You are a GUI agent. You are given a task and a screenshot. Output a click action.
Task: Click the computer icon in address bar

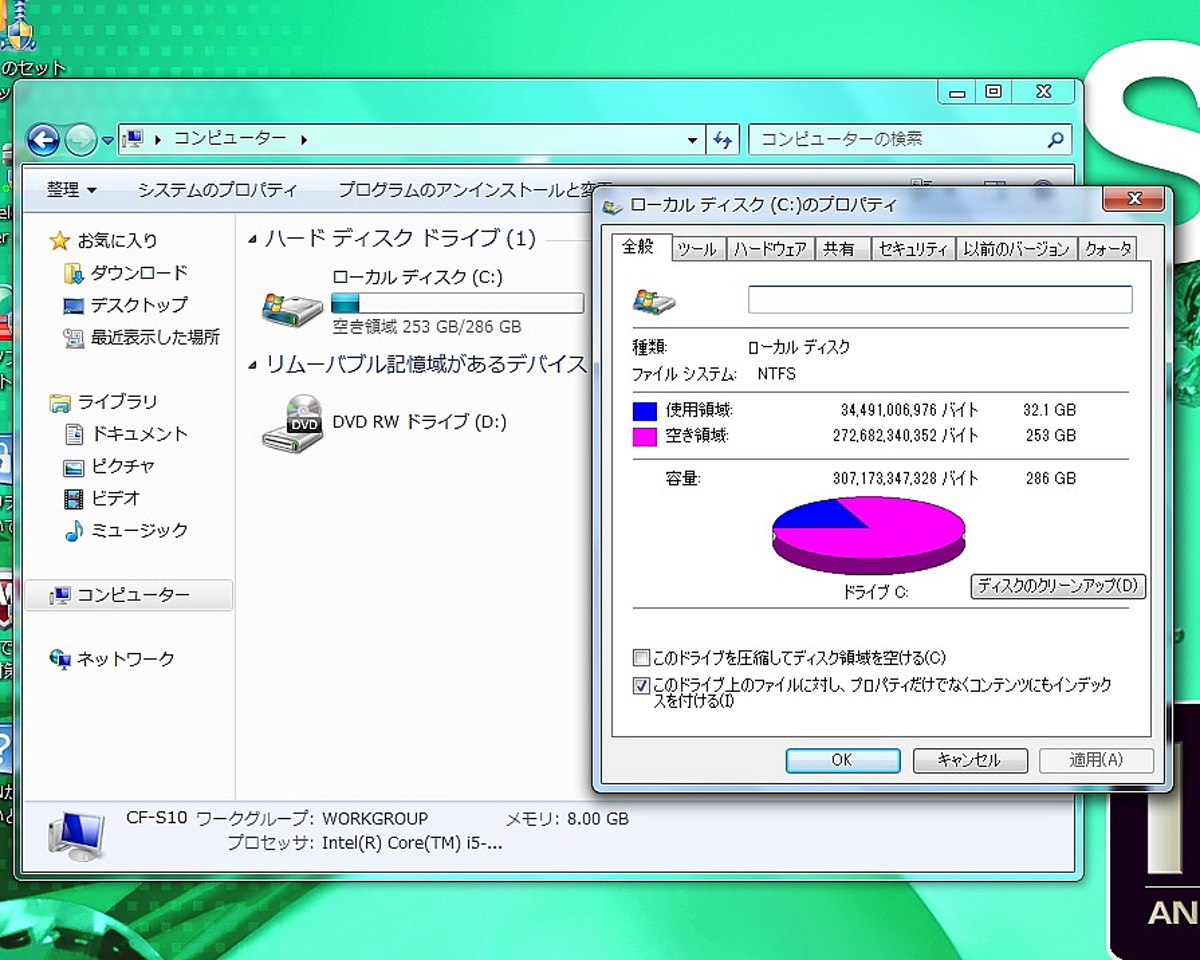tap(133, 139)
